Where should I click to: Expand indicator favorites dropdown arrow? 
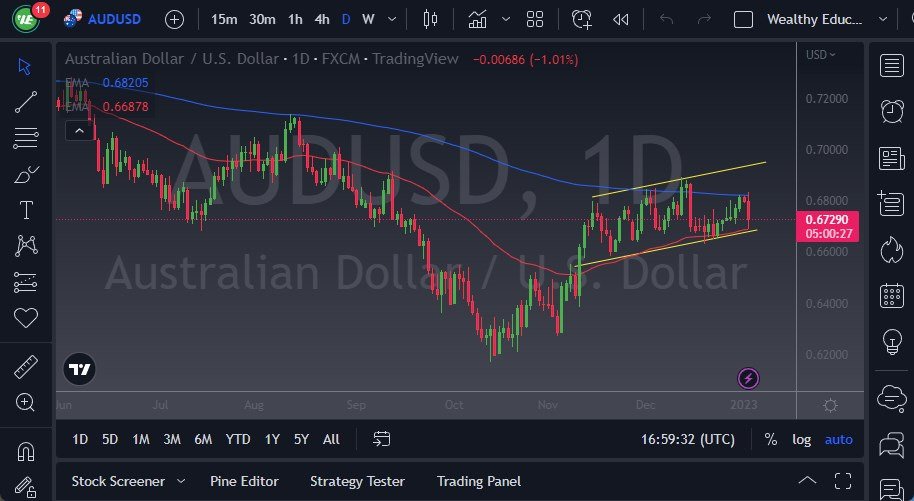point(506,20)
